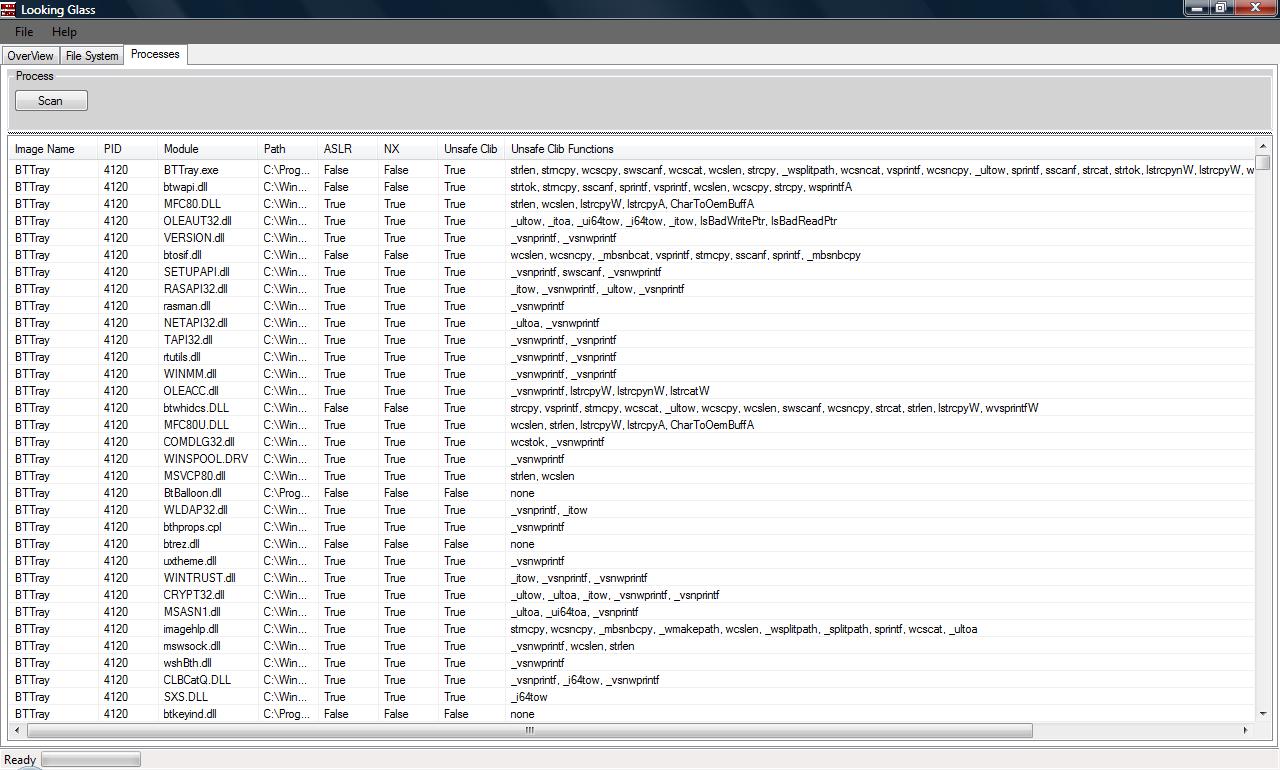Sort by Image Name column header
The height and width of the screenshot is (770, 1280).
[x=54, y=149]
